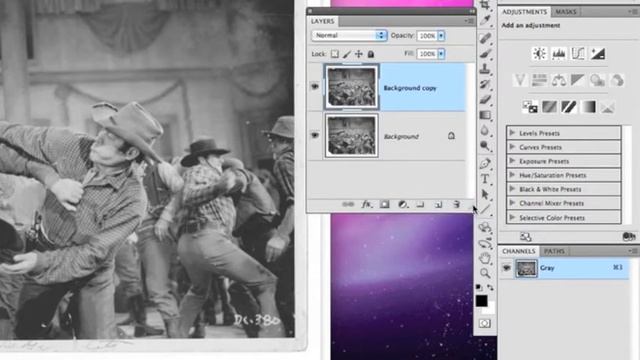640x360 pixels.
Task: Toggle lock transparent pixels
Action: click(x=335, y=54)
